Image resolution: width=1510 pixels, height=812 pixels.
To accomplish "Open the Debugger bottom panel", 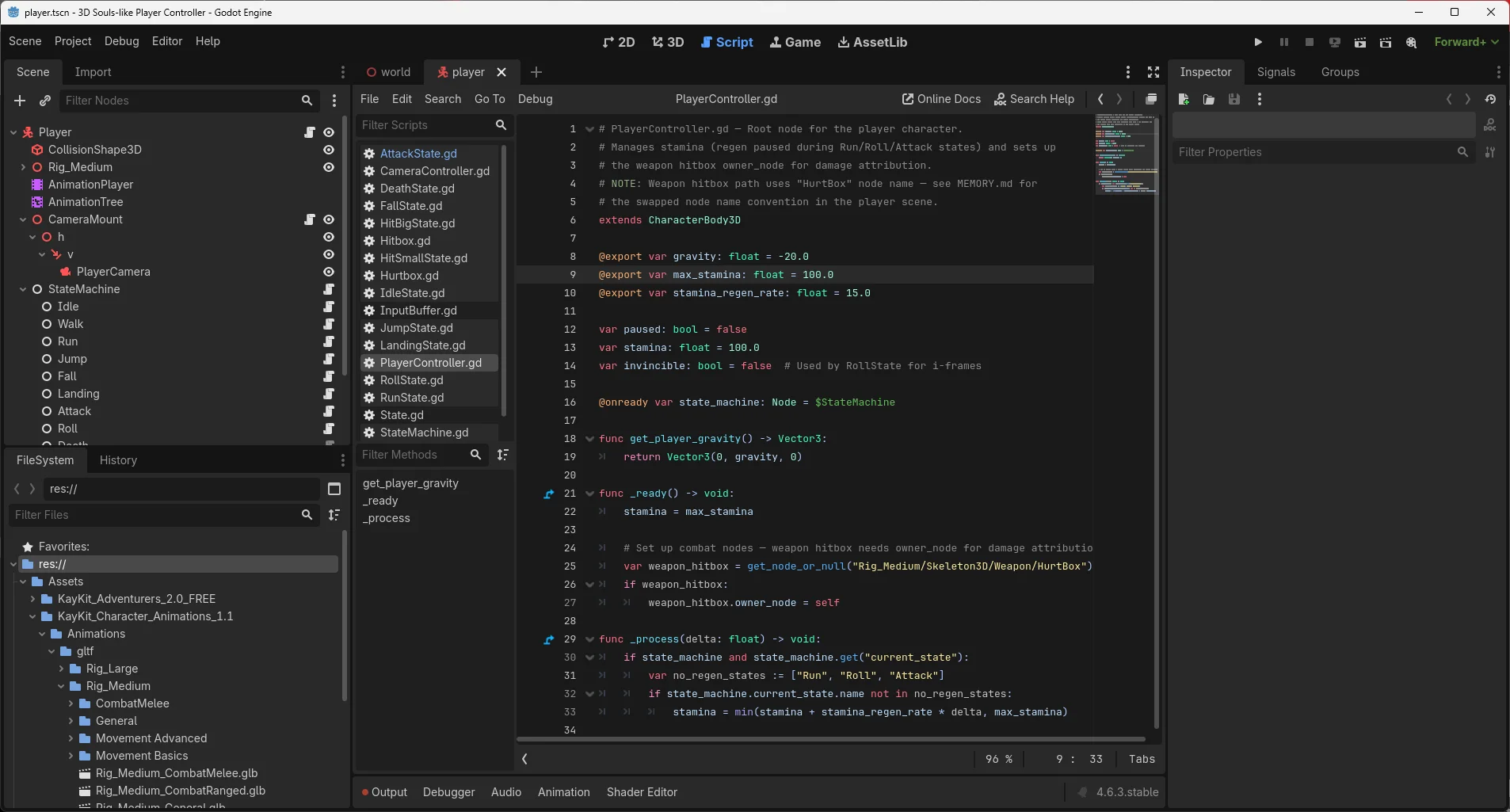I will [449, 792].
